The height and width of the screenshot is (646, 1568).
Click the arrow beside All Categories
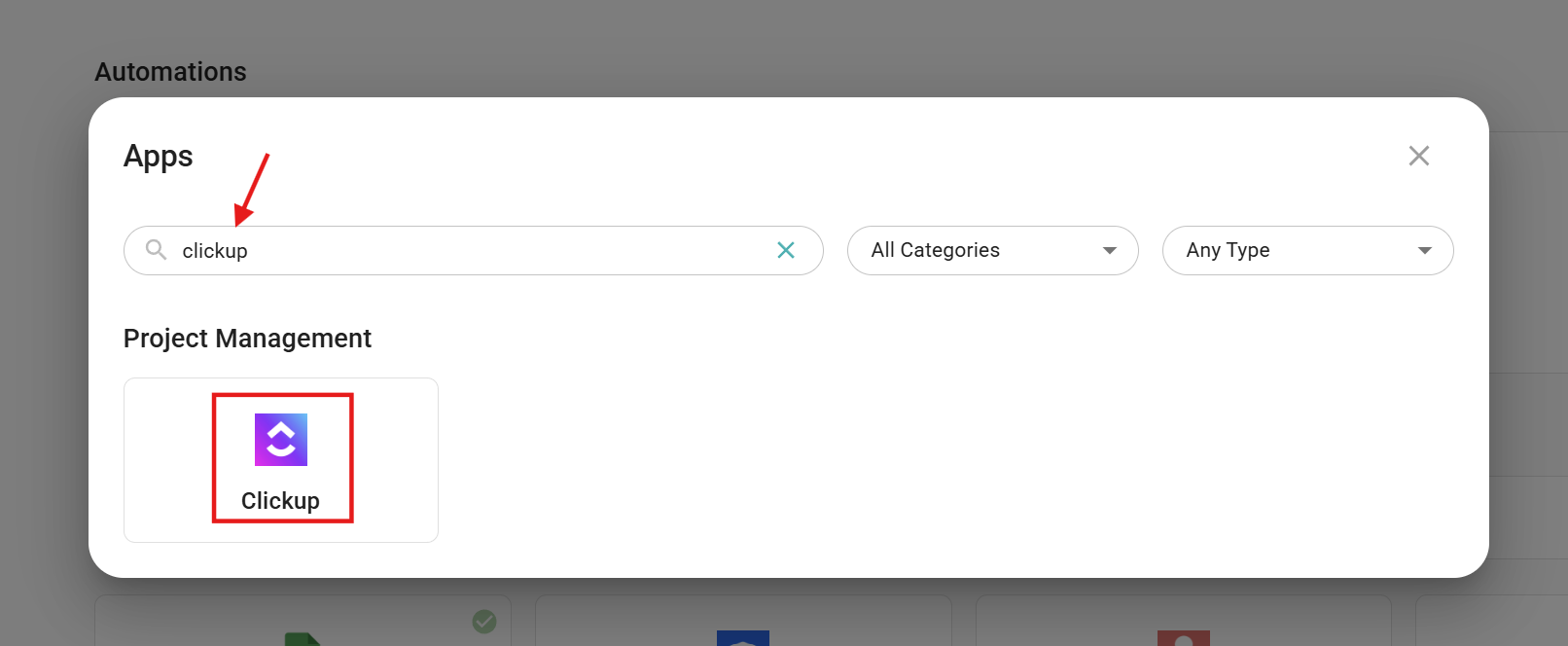click(x=1110, y=250)
